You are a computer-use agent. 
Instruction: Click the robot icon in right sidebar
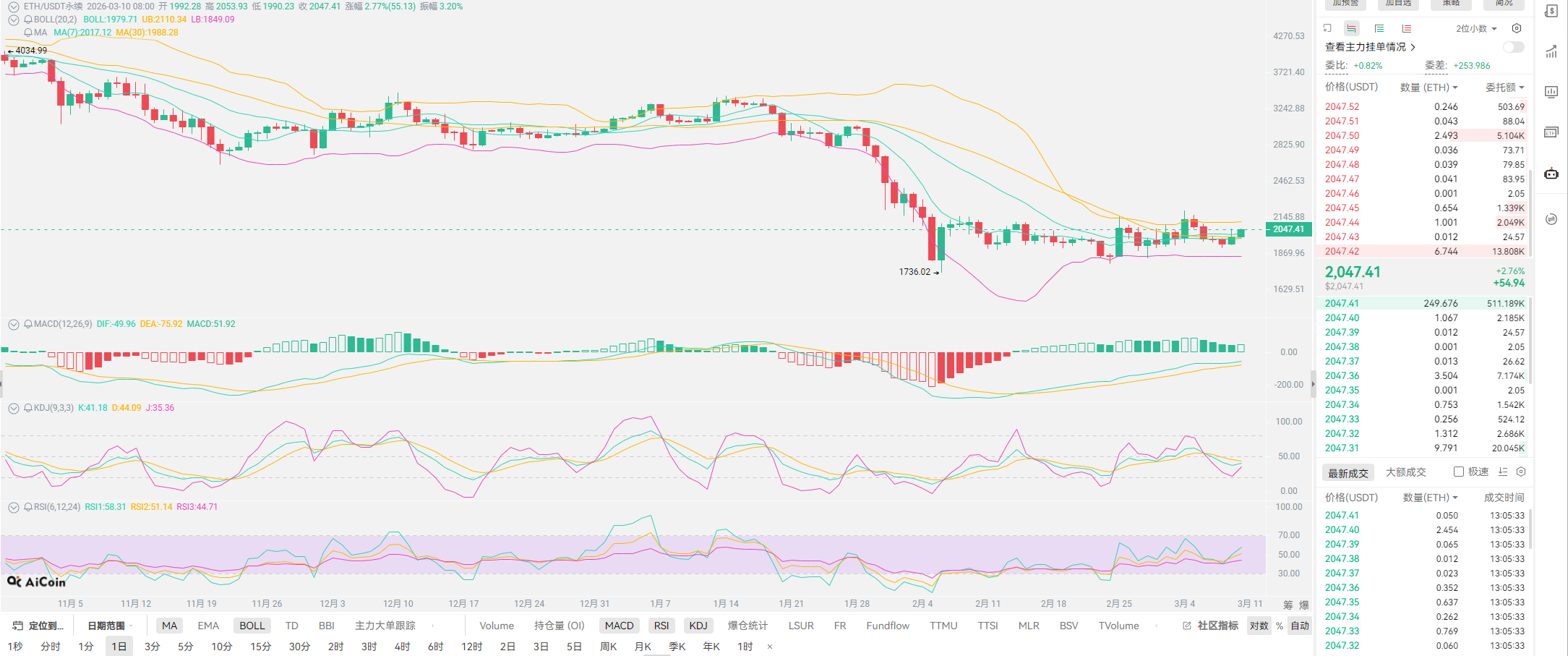coord(1551,174)
